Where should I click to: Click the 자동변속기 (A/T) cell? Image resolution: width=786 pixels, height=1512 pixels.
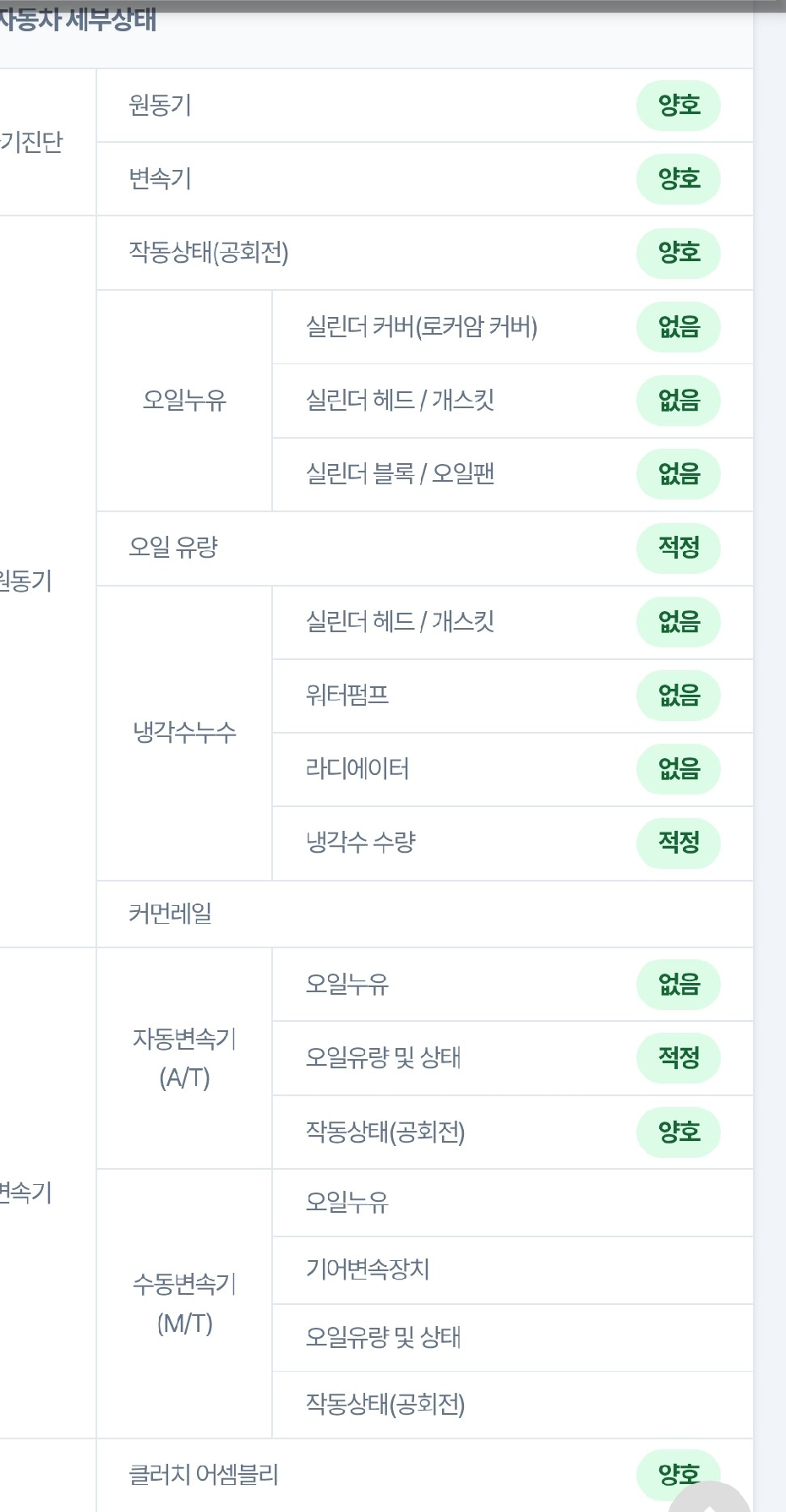tap(184, 1058)
